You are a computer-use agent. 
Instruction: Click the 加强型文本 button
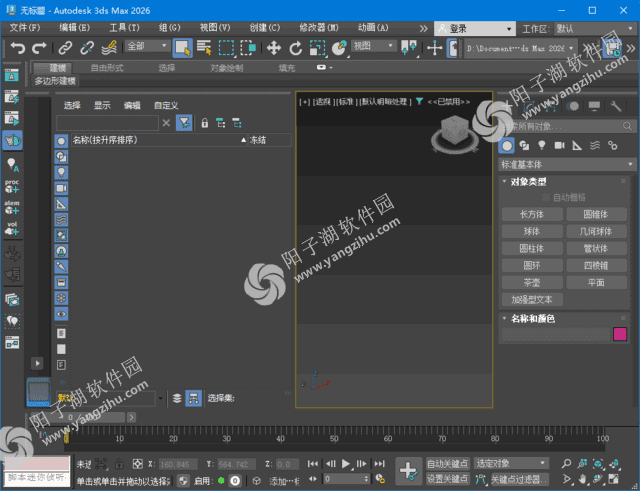pyautogui.click(x=532, y=300)
